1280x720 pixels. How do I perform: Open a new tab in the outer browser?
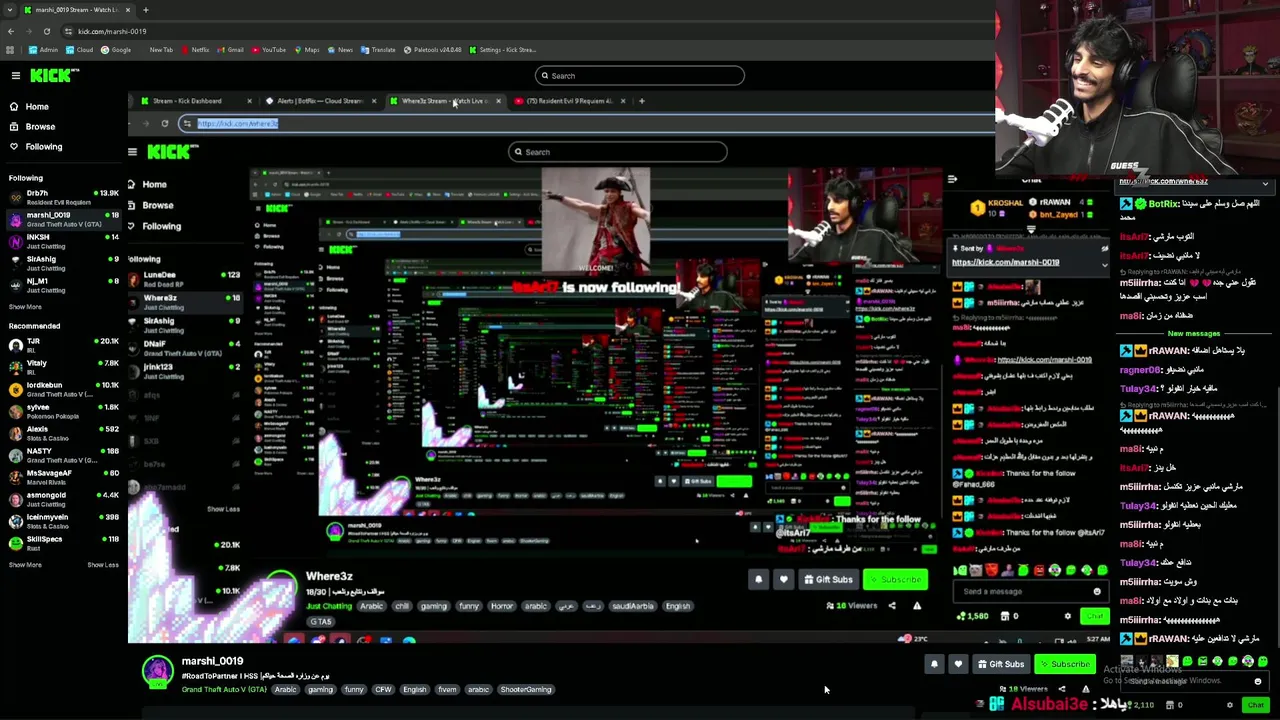[x=145, y=10]
